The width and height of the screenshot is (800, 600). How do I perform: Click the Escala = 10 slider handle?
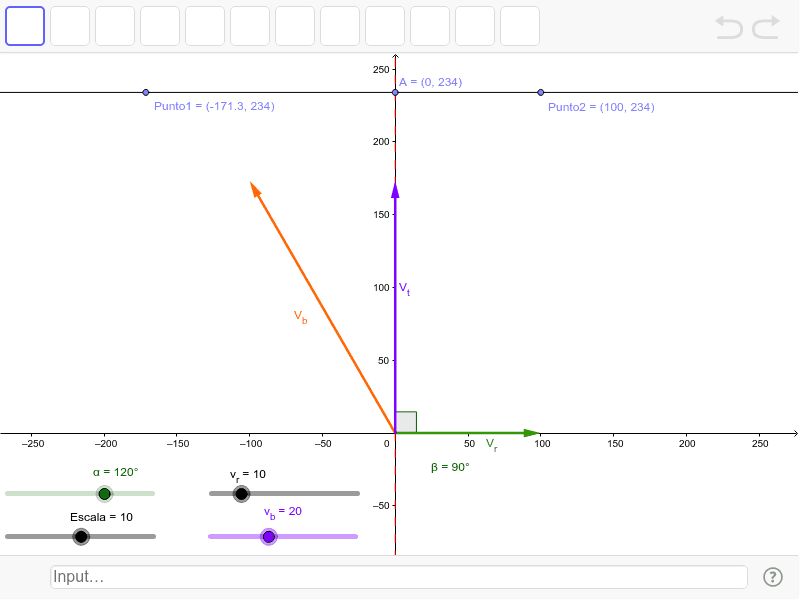[81, 537]
